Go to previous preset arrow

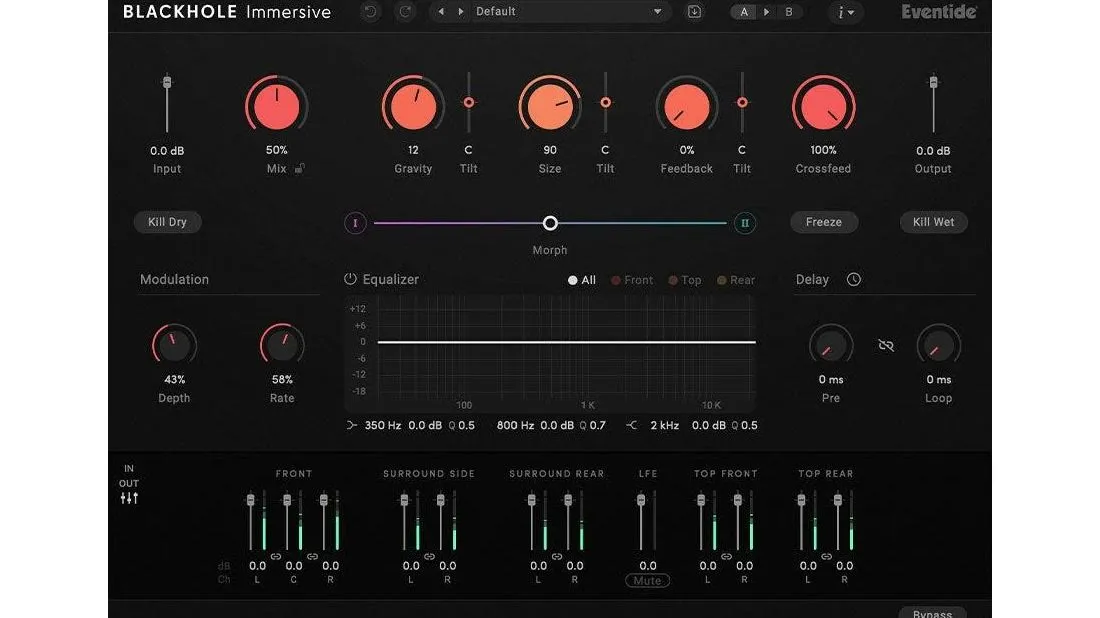(441, 12)
